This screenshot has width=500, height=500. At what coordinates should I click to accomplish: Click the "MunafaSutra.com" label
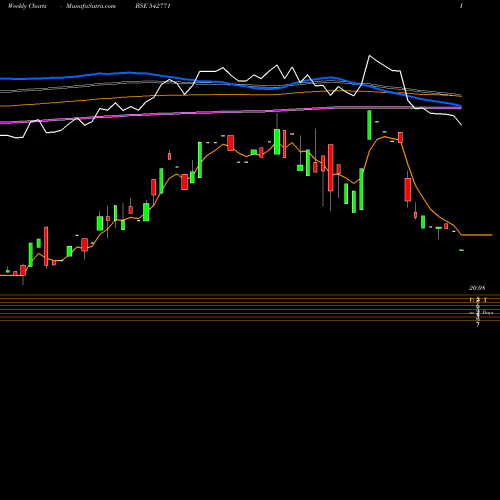91,6
